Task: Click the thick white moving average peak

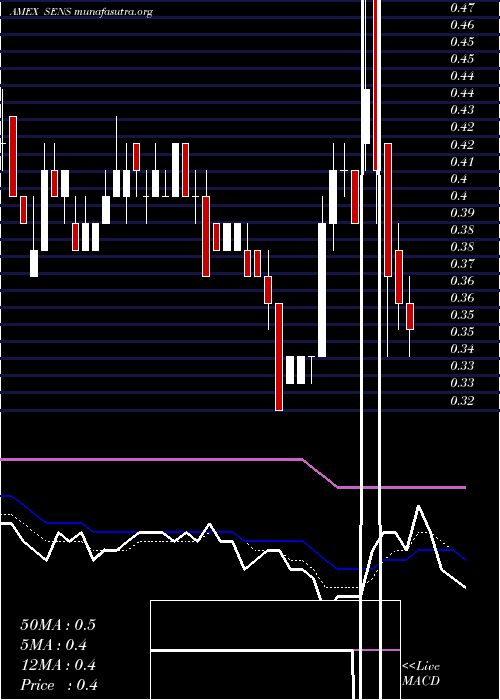Action: (x=418, y=507)
